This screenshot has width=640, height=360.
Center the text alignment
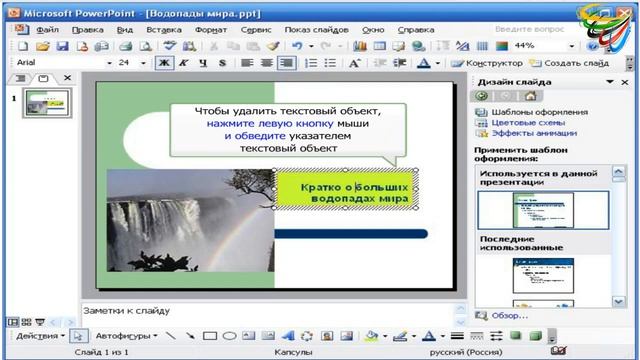267,63
